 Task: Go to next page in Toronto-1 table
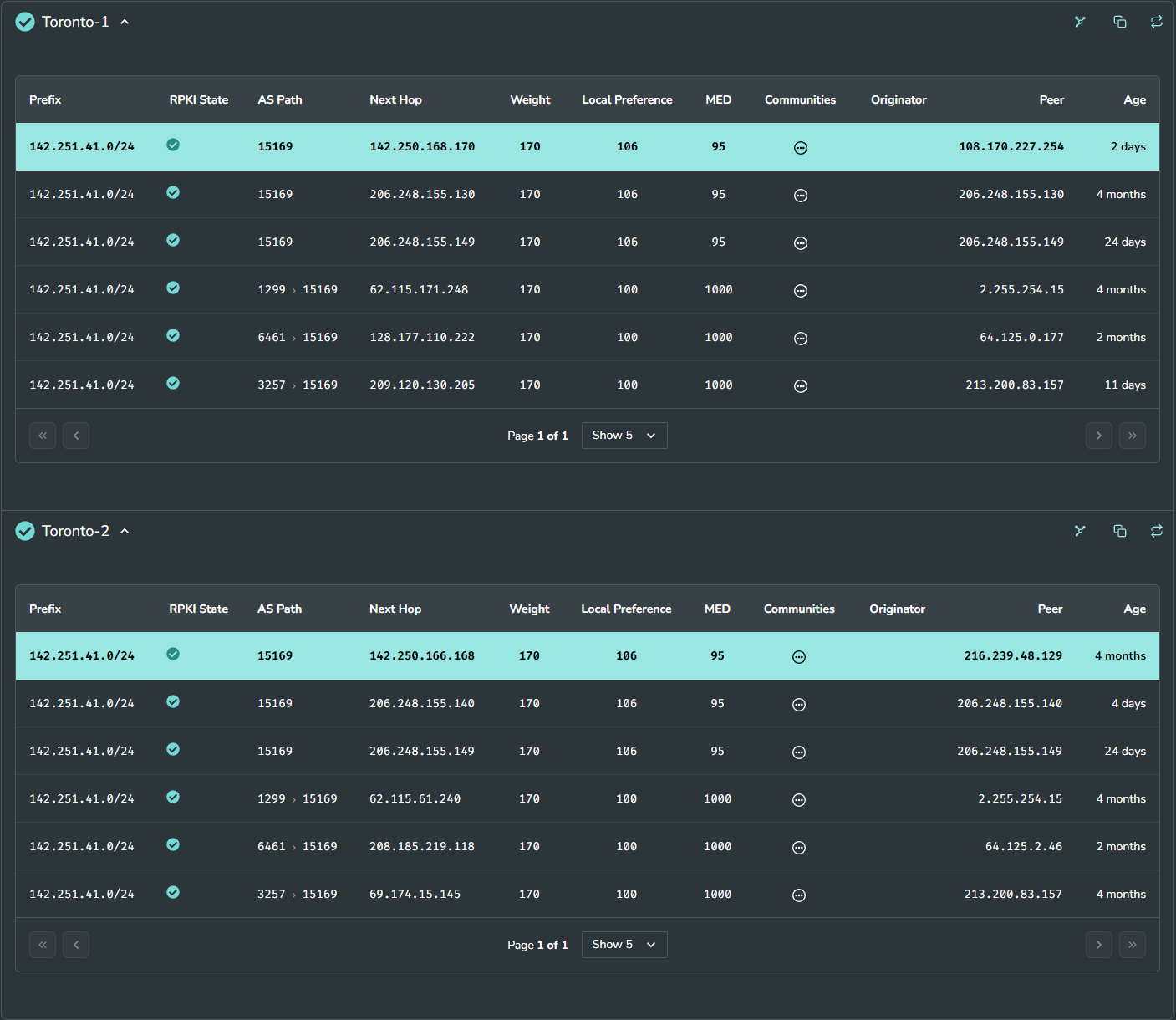point(1099,436)
